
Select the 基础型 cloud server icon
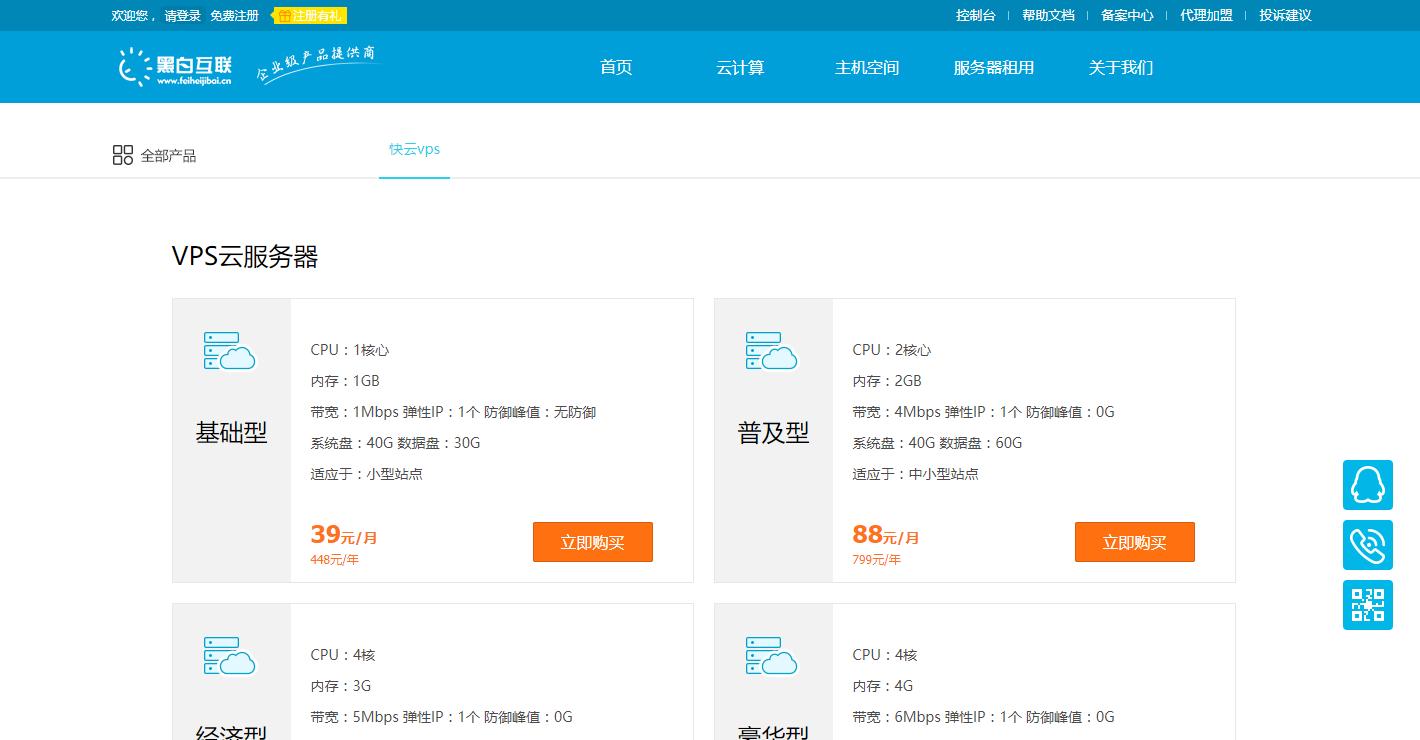click(x=229, y=352)
